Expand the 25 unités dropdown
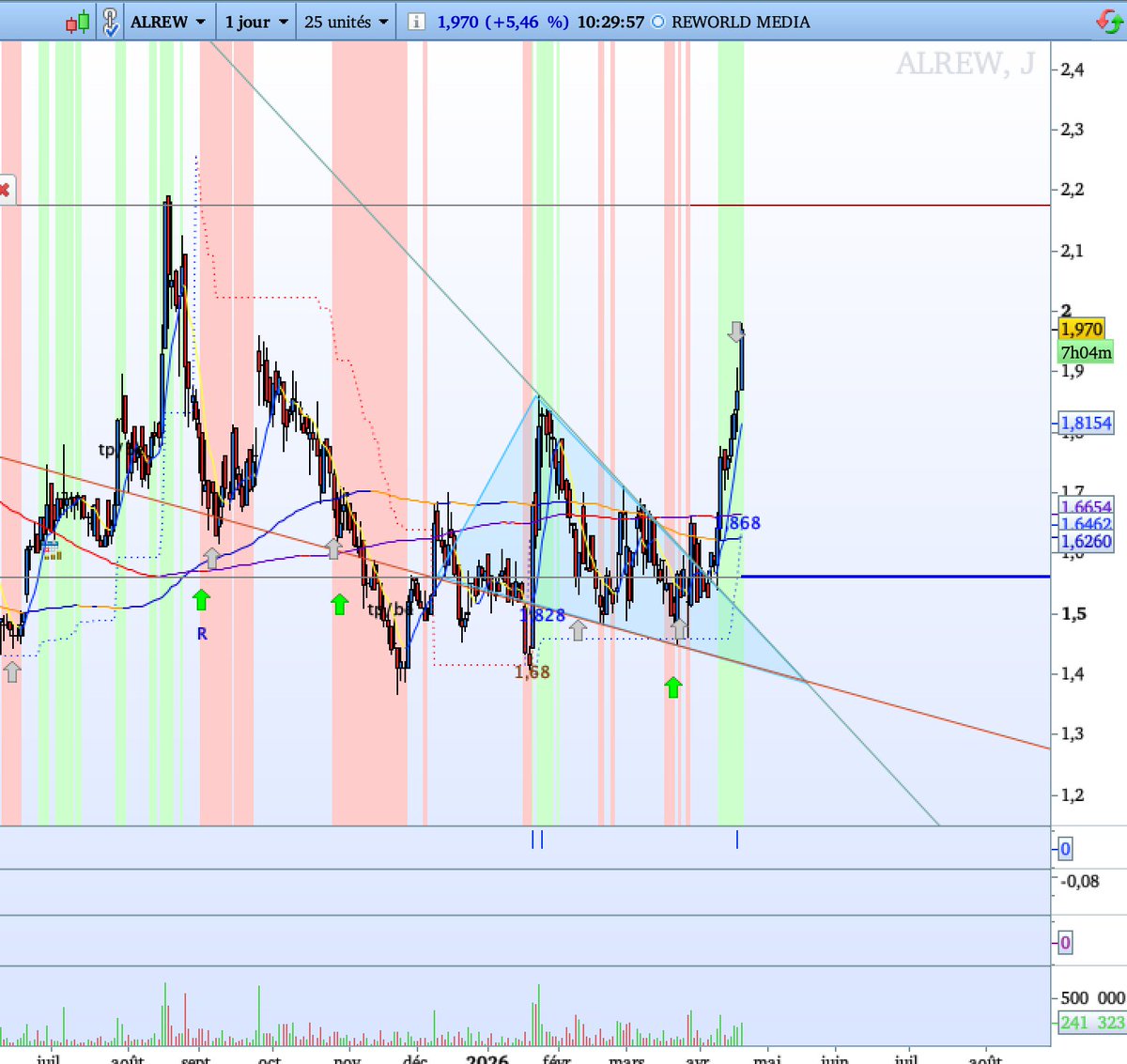 tap(345, 21)
